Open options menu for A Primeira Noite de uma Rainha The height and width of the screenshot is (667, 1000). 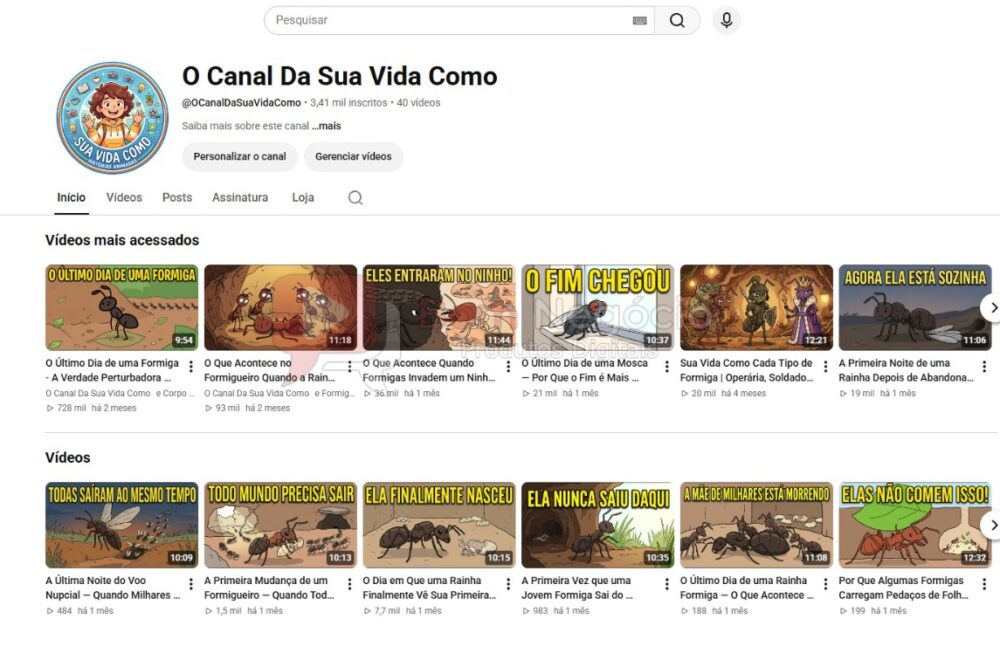coord(985,367)
